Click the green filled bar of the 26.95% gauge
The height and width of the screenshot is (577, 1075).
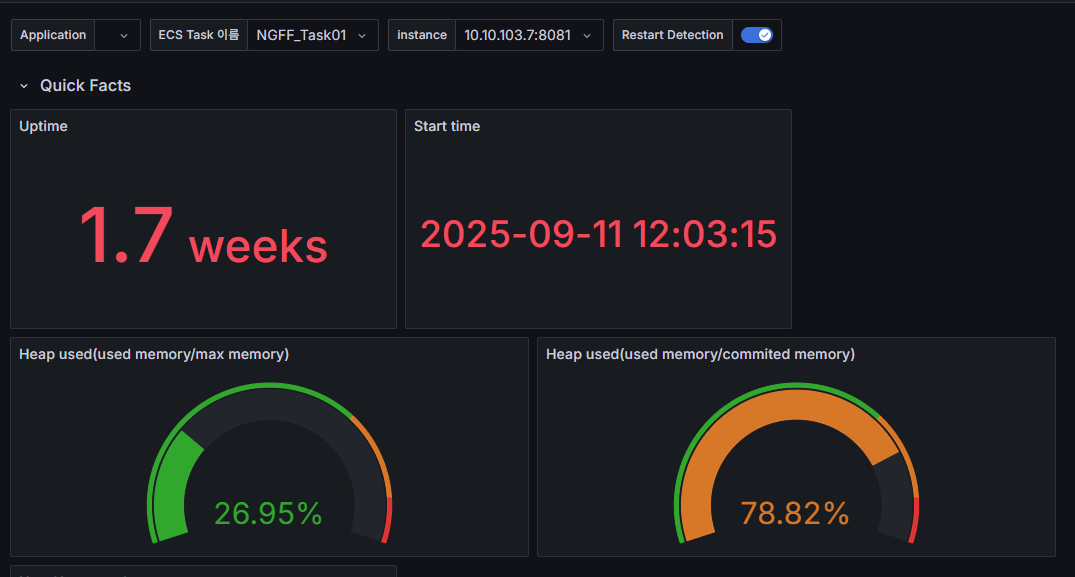[176, 483]
